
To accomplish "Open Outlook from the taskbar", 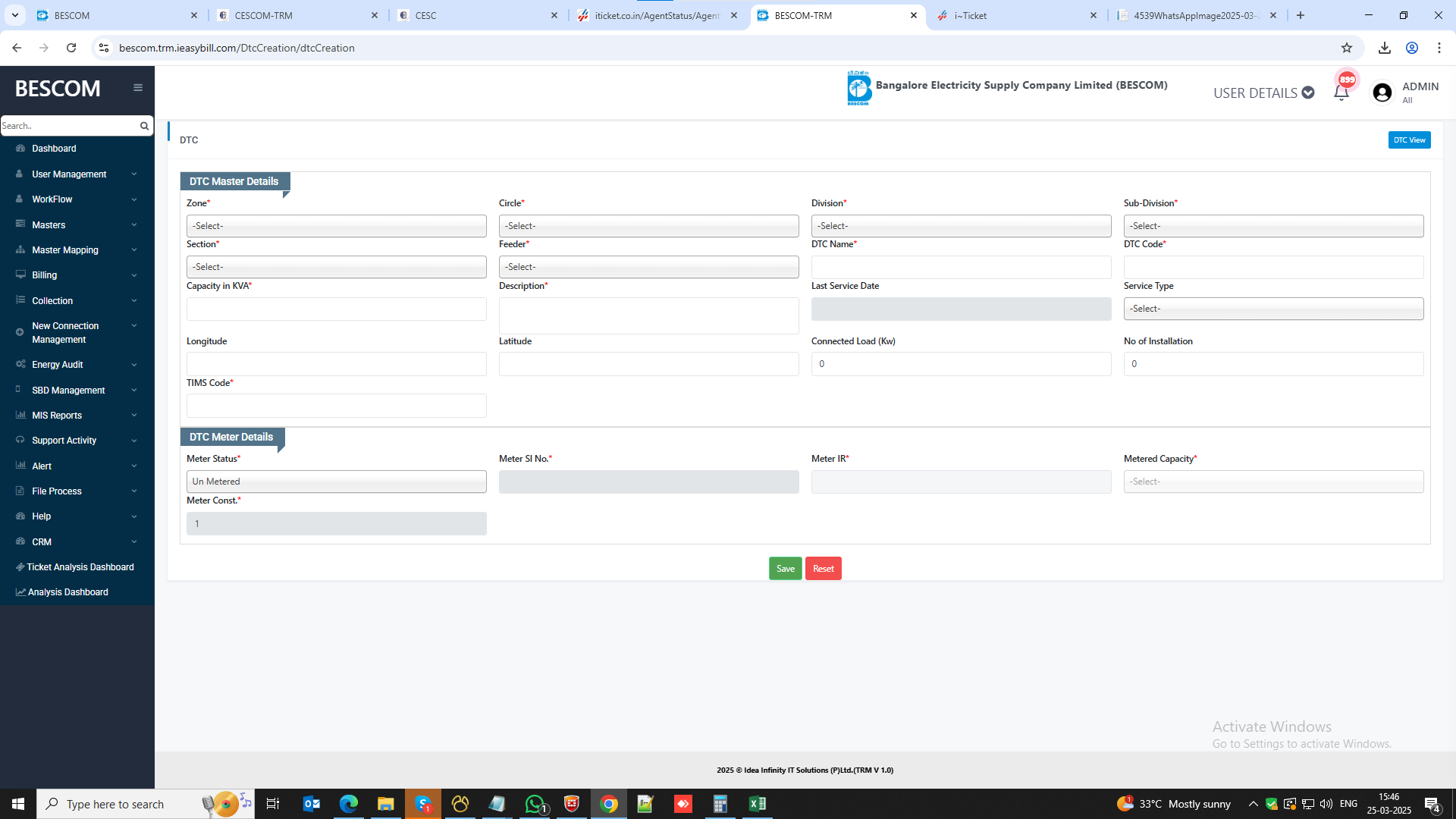I will pos(312,804).
